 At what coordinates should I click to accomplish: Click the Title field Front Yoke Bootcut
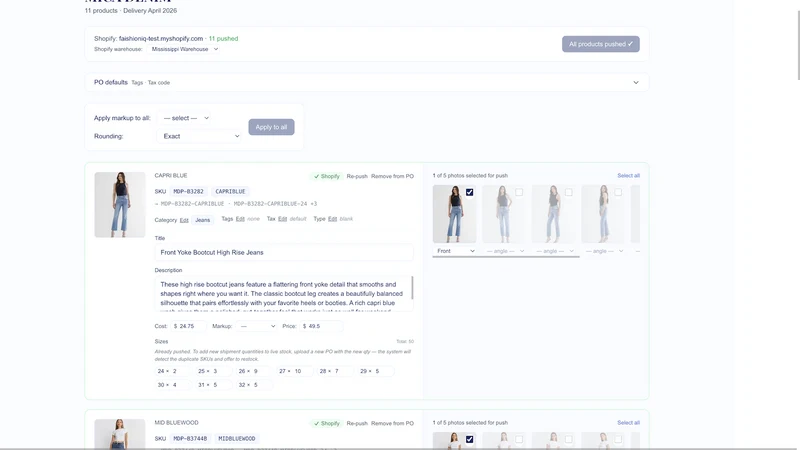tap(284, 253)
